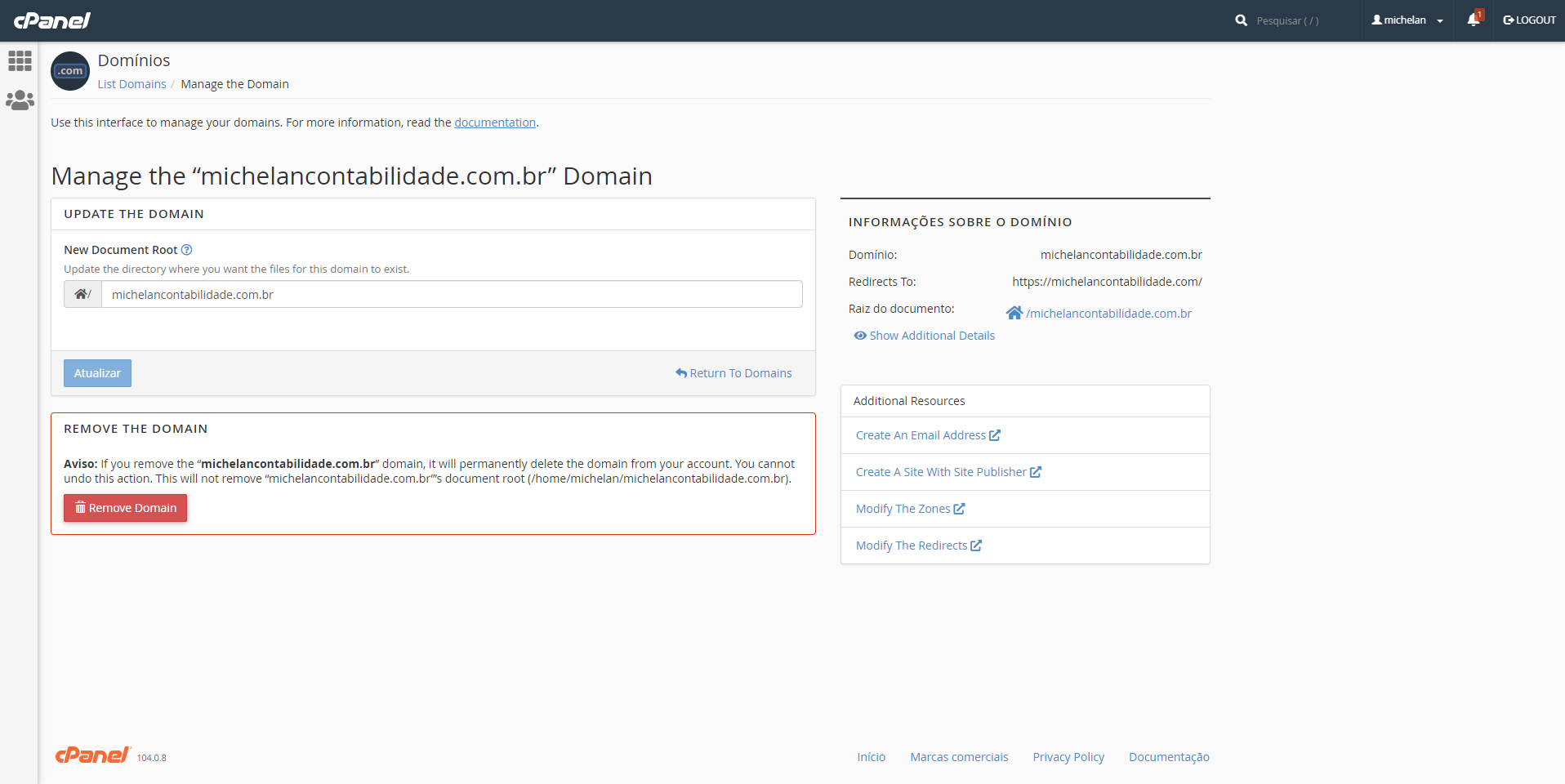Open the Marcas comerciais footer link
The width and height of the screenshot is (1565, 784).
(959, 757)
